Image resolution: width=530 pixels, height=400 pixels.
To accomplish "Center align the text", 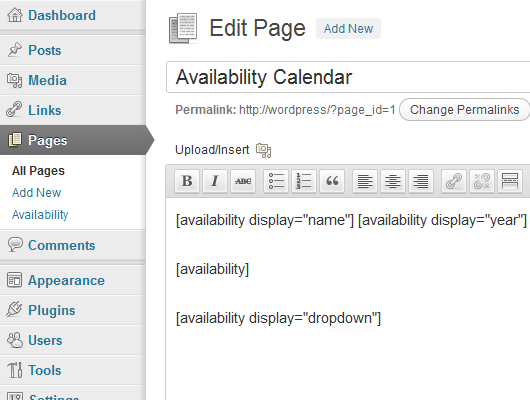I will click(x=393, y=181).
